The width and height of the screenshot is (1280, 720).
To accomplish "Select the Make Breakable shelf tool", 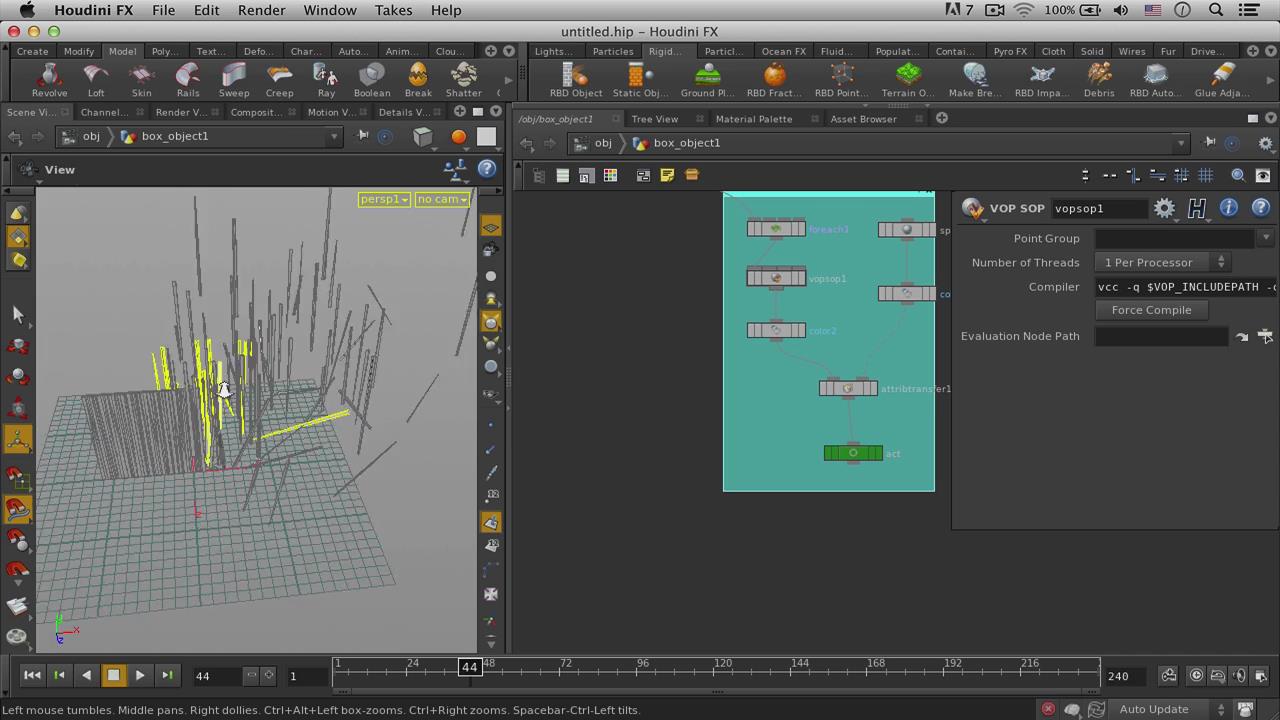I will click(x=975, y=80).
